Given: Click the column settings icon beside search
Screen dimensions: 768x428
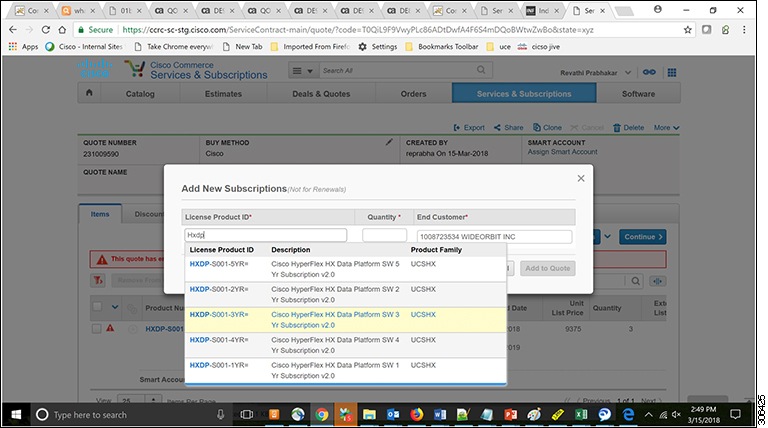Looking at the screenshot, I should (x=657, y=281).
